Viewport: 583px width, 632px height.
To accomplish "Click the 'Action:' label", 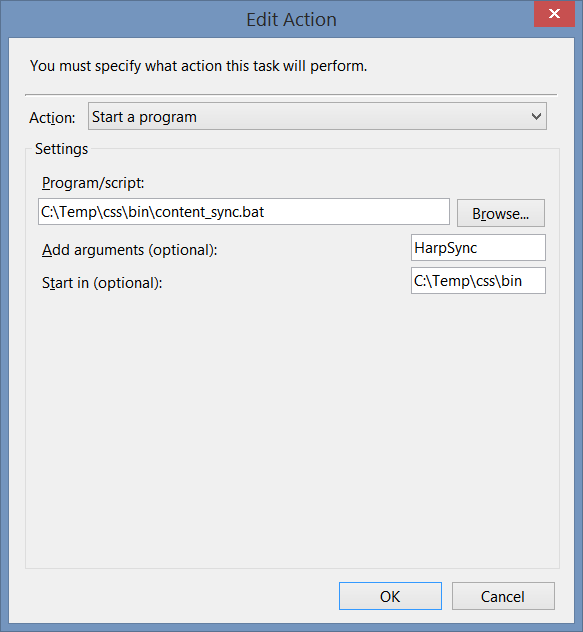I will tap(52, 118).
